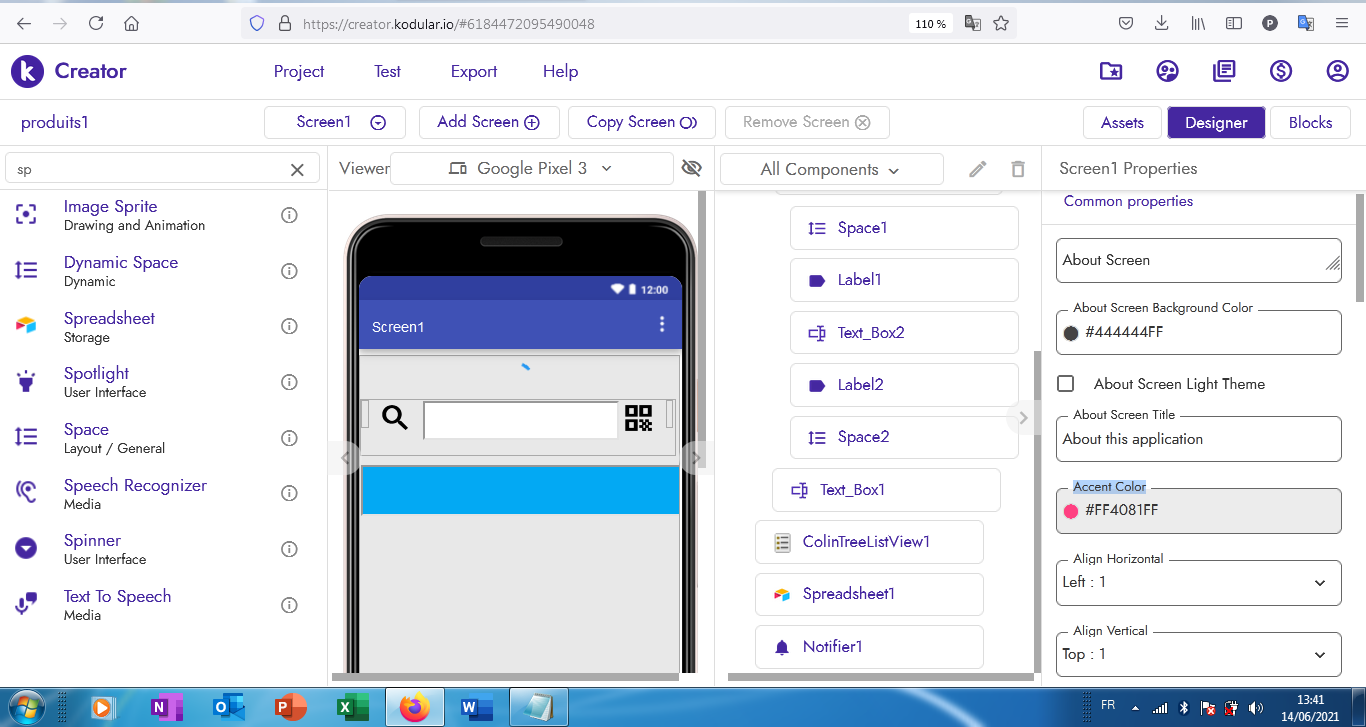Open the dollar sign monetization icon
The image size is (1366, 727).
coord(1281,71)
